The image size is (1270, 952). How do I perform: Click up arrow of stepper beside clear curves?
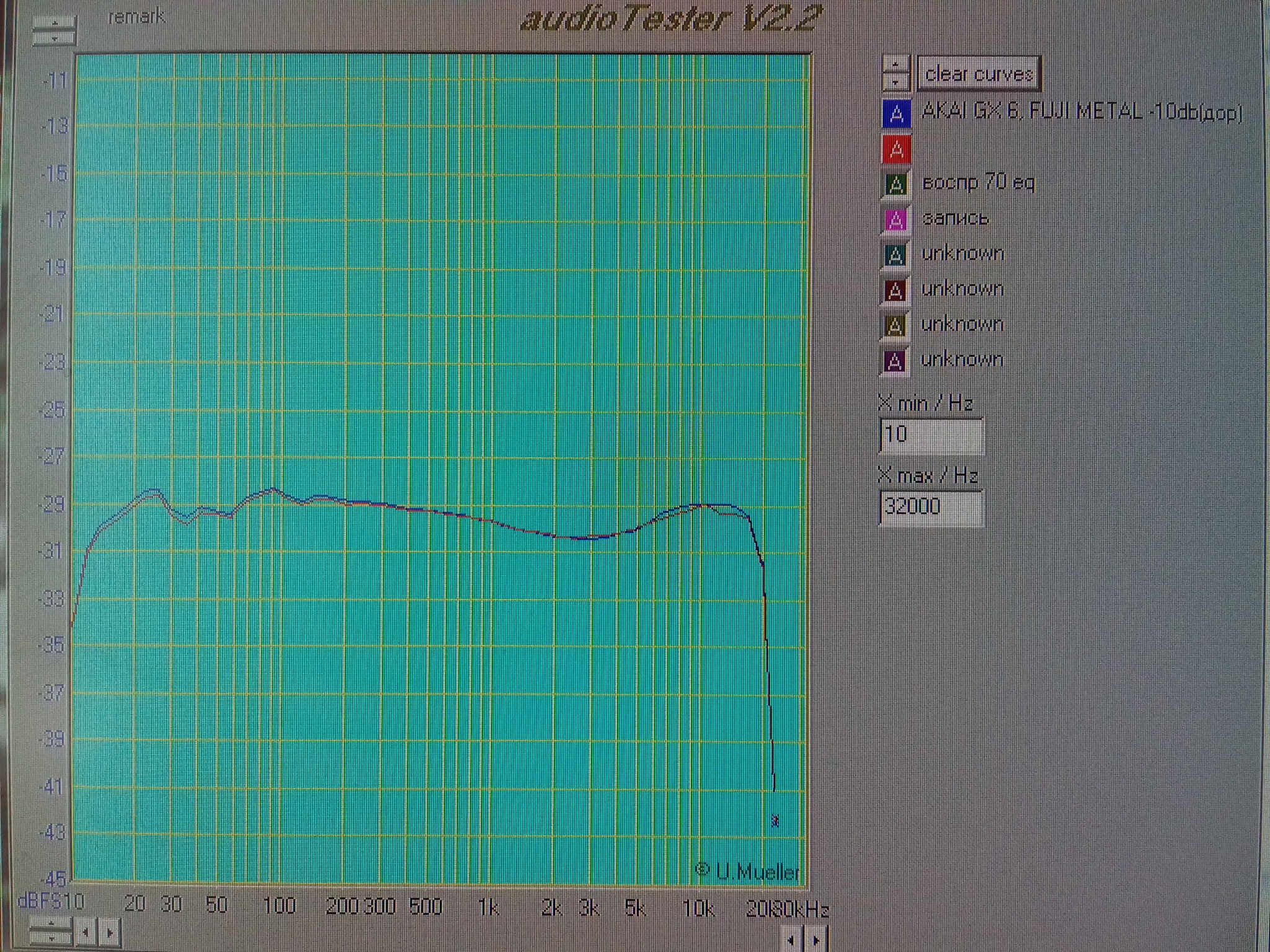click(x=895, y=64)
